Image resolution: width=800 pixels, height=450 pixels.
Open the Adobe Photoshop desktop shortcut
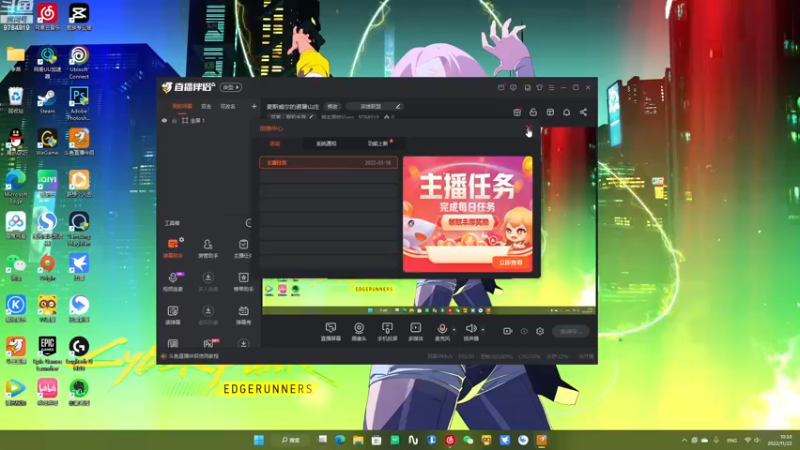click(x=79, y=104)
